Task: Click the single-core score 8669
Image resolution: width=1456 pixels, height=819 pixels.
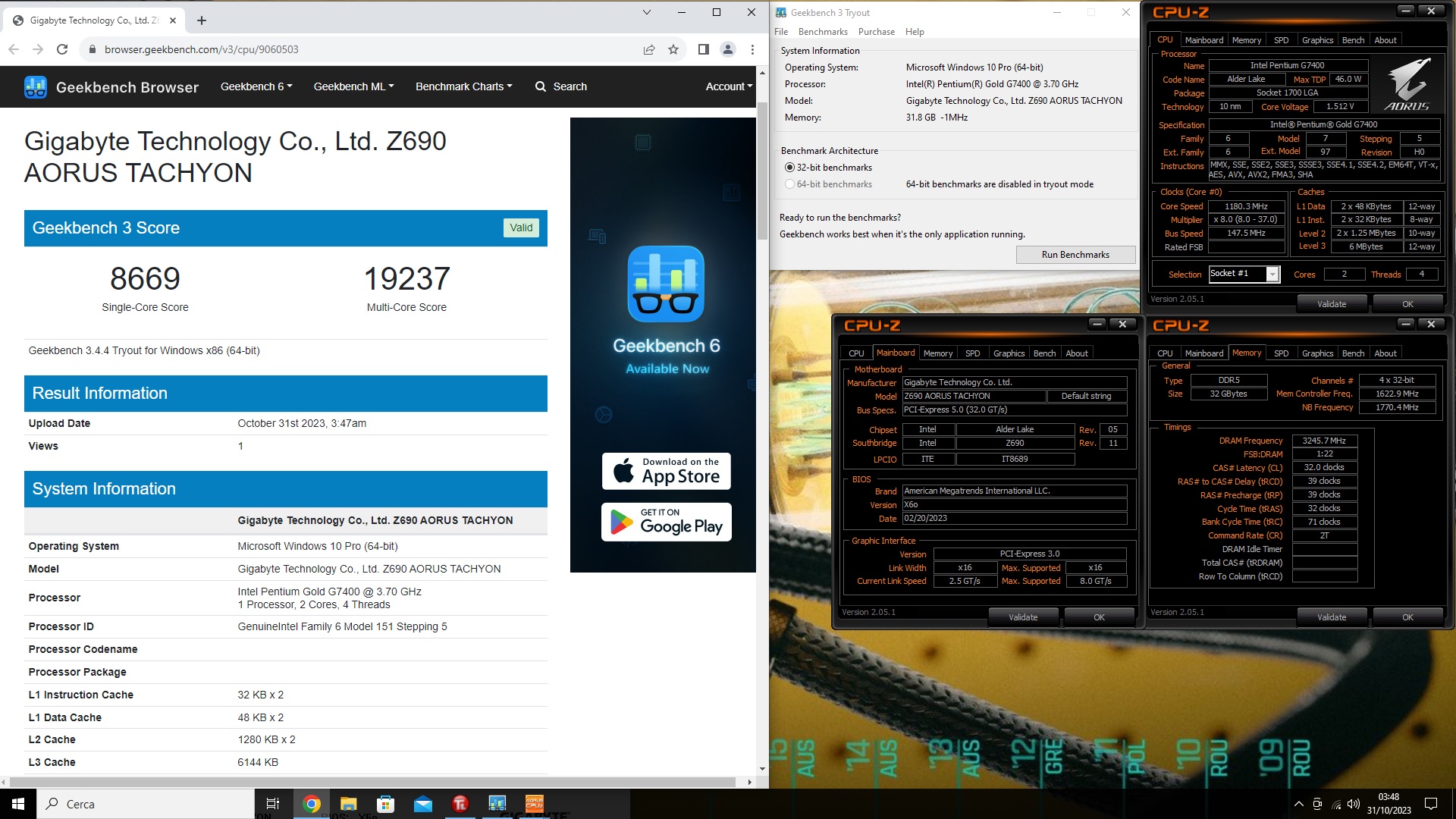Action: pos(145,278)
